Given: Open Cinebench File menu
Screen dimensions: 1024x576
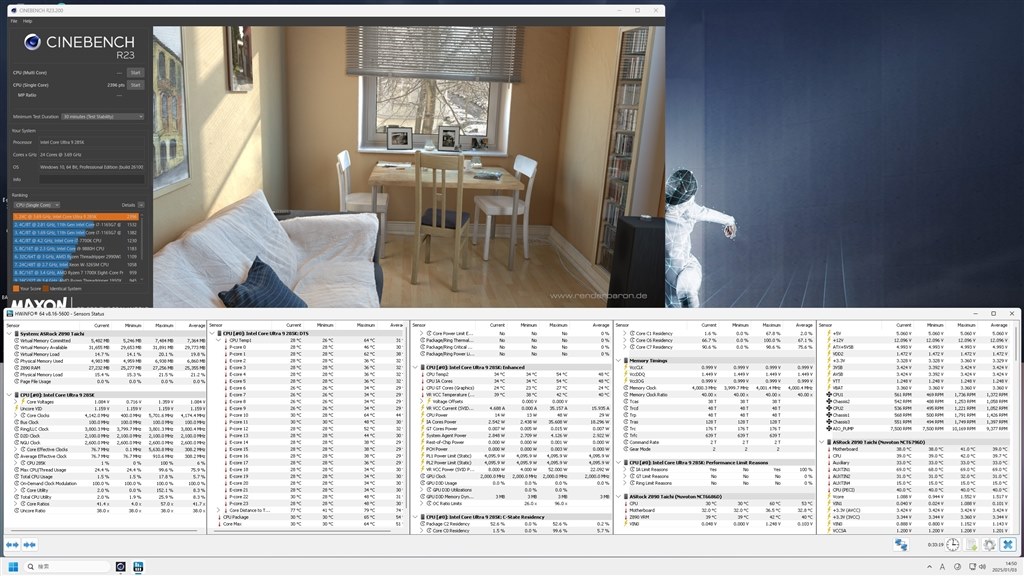Looking at the screenshot, I should (14, 21).
